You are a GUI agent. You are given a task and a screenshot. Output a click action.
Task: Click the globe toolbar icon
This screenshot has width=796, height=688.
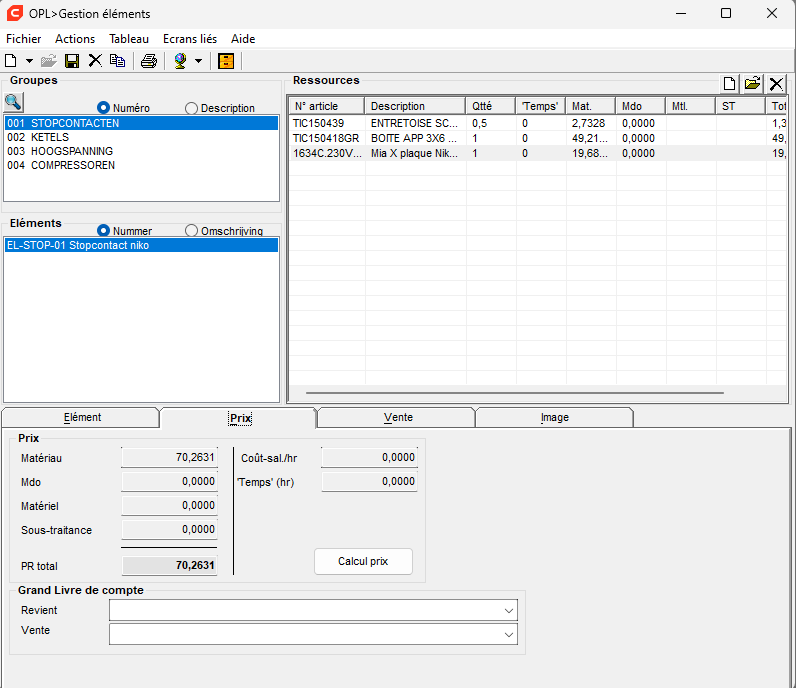180,61
